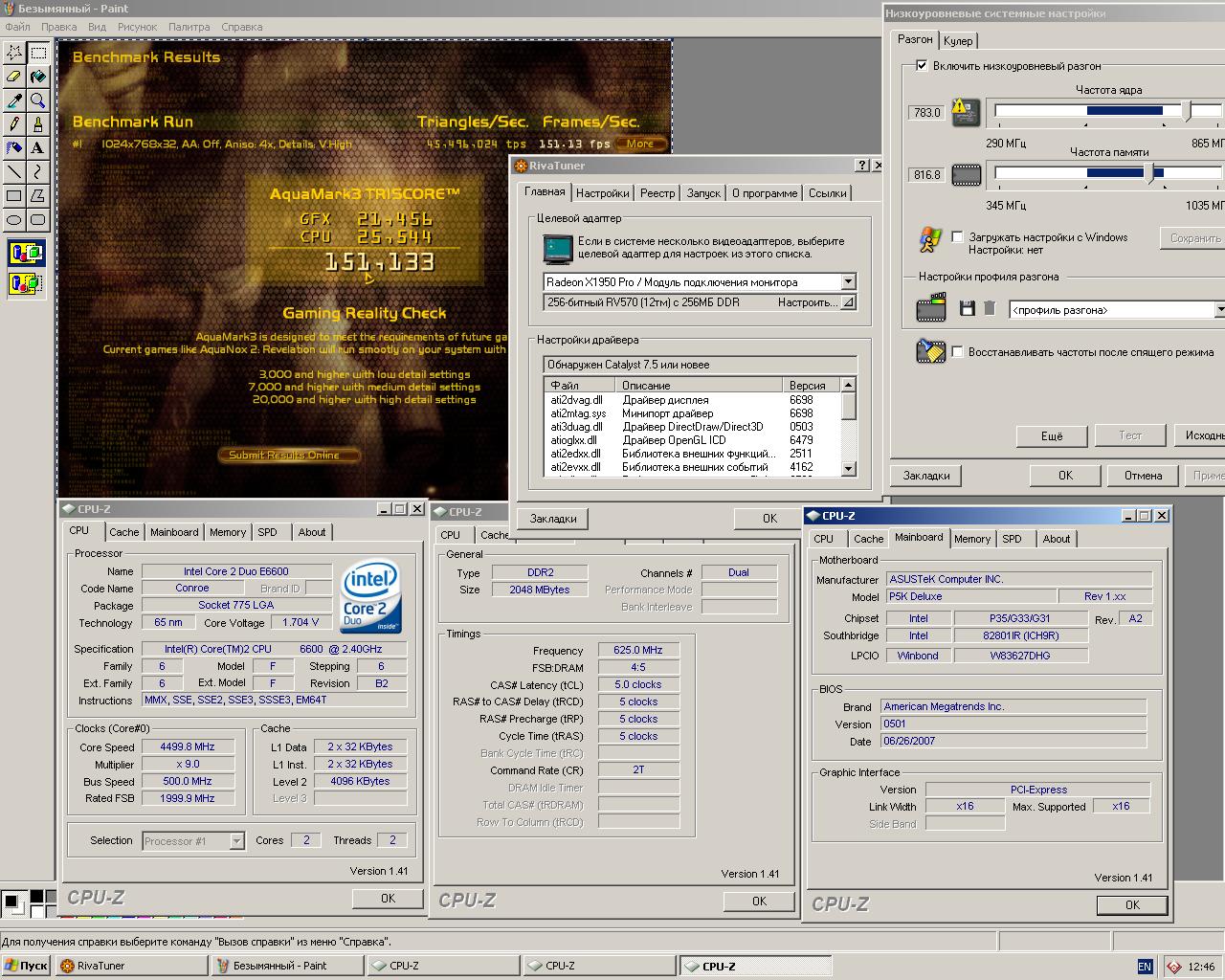Select the opaque selection mode option
Image resolution: width=1225 pixels, height=980 pixels.
pyautogui.click(x=26, y=255)
